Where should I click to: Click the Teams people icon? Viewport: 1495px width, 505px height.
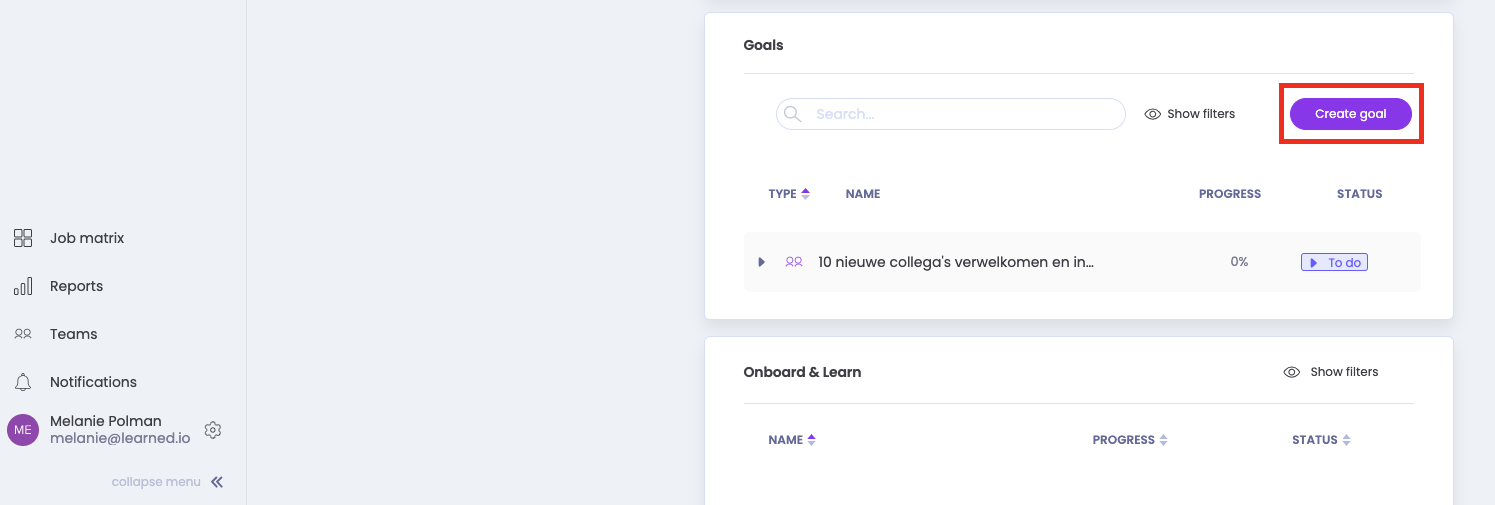(x=23, y=334)
